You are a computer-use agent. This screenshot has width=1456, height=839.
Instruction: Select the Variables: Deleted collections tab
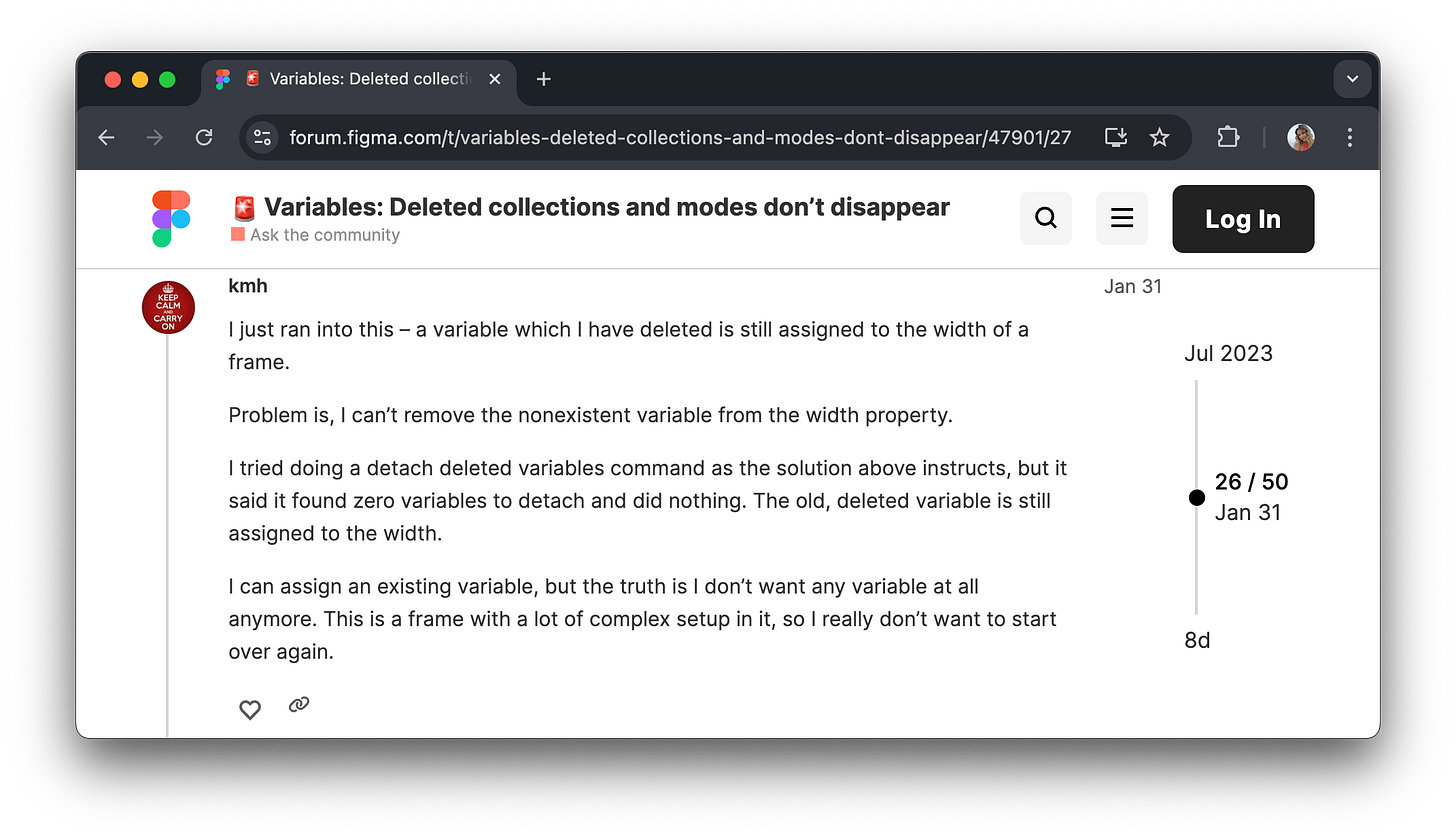click(360, 79)
